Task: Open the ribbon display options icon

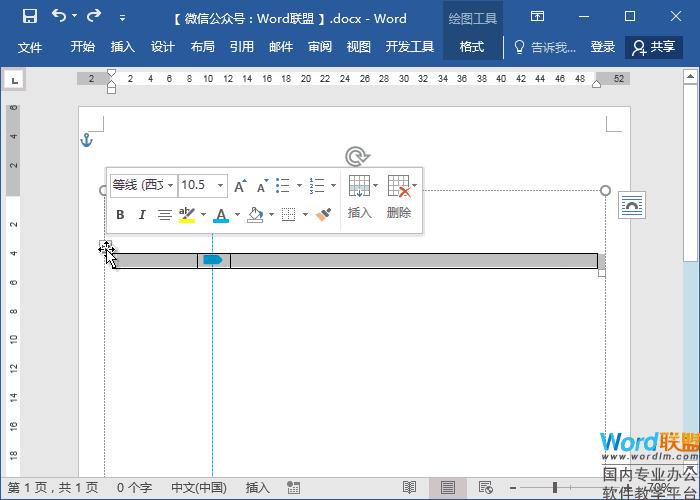Action: (537, 17)
